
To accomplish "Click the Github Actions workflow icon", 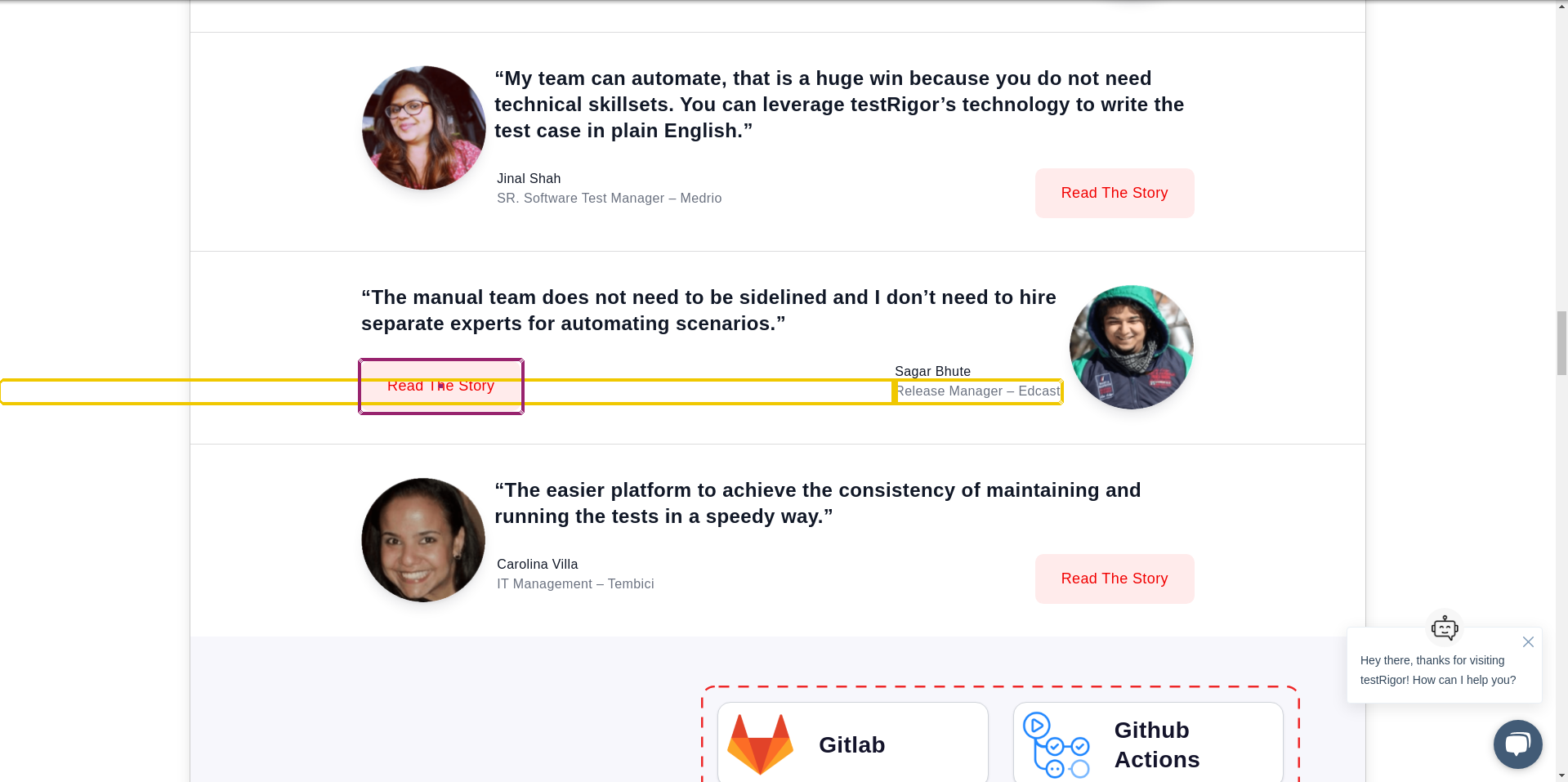I will pos(1056,744).
